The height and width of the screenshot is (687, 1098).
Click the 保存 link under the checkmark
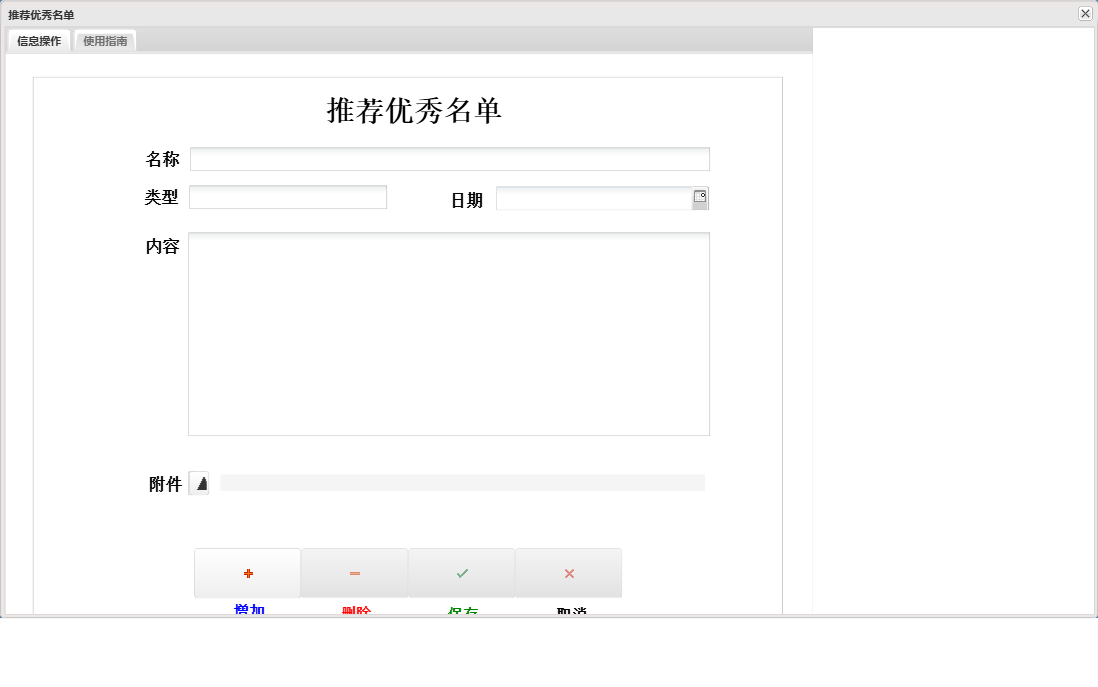coord(461,608)
